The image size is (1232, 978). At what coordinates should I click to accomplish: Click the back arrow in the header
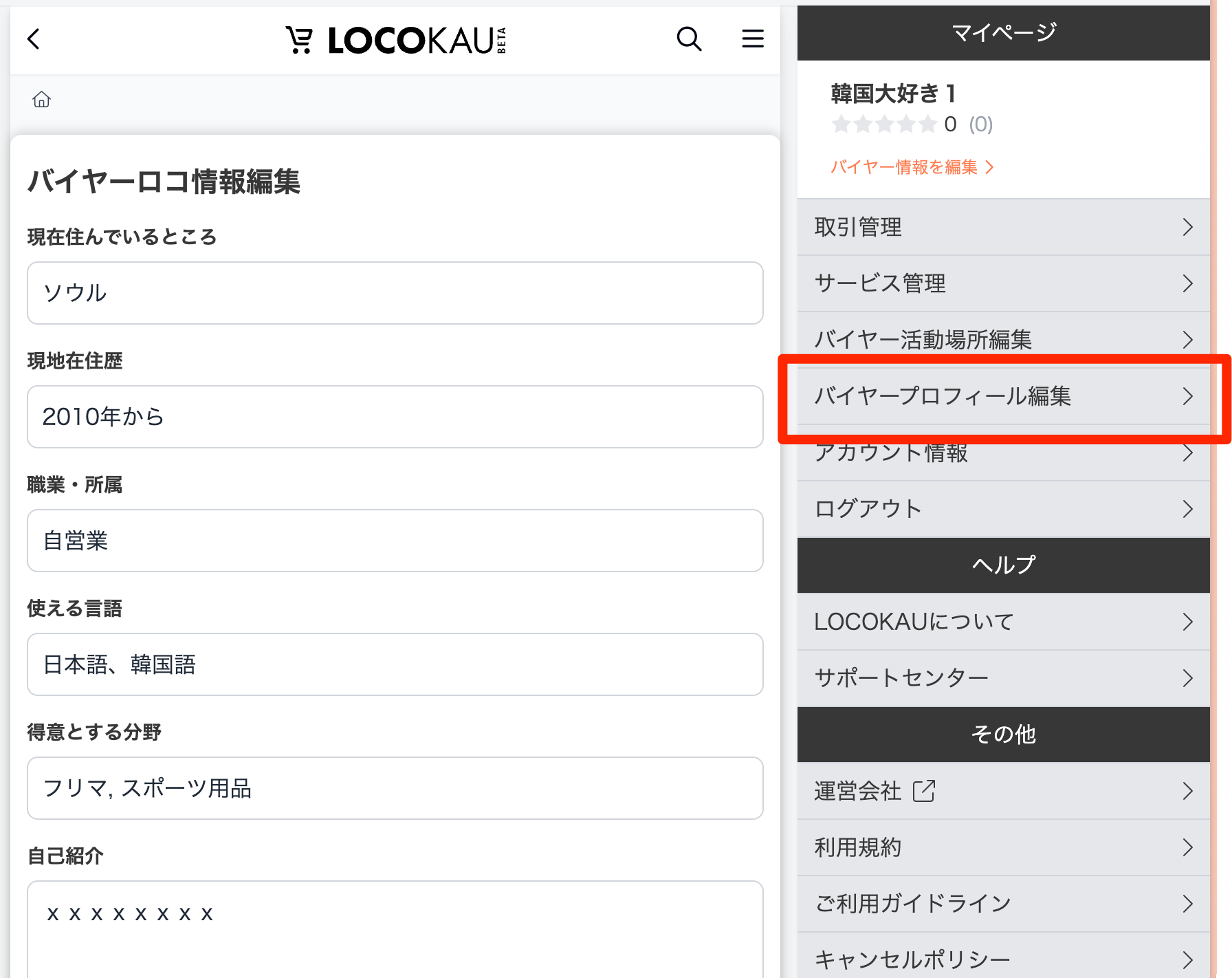(34, 39)
